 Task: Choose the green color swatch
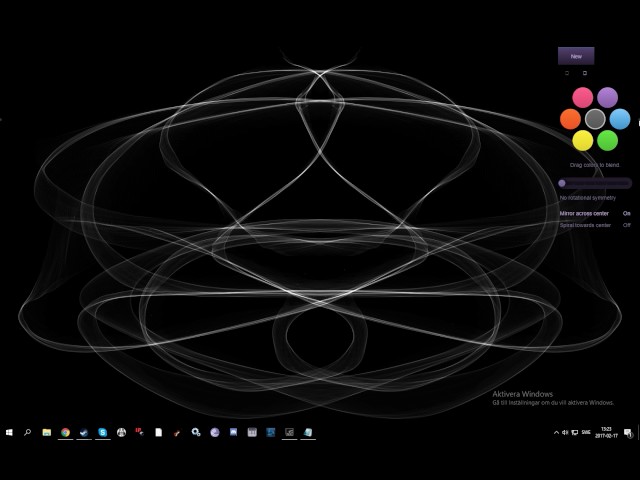pos(608,140)
